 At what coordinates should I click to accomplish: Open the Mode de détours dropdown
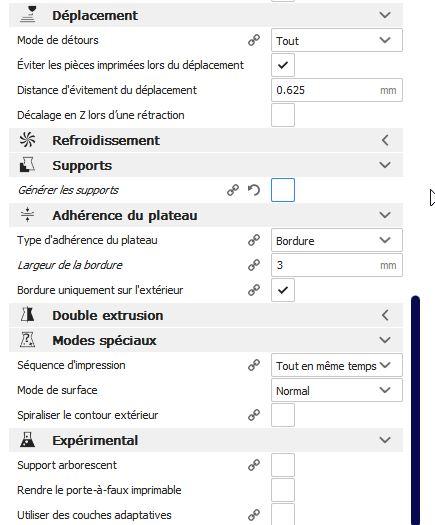[x=337, y=40]
